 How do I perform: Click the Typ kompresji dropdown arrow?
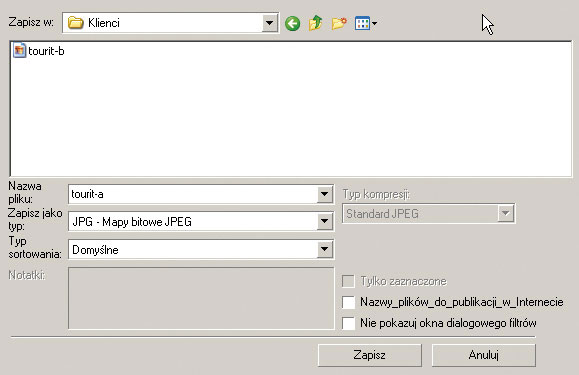click(x=505, y=213)
